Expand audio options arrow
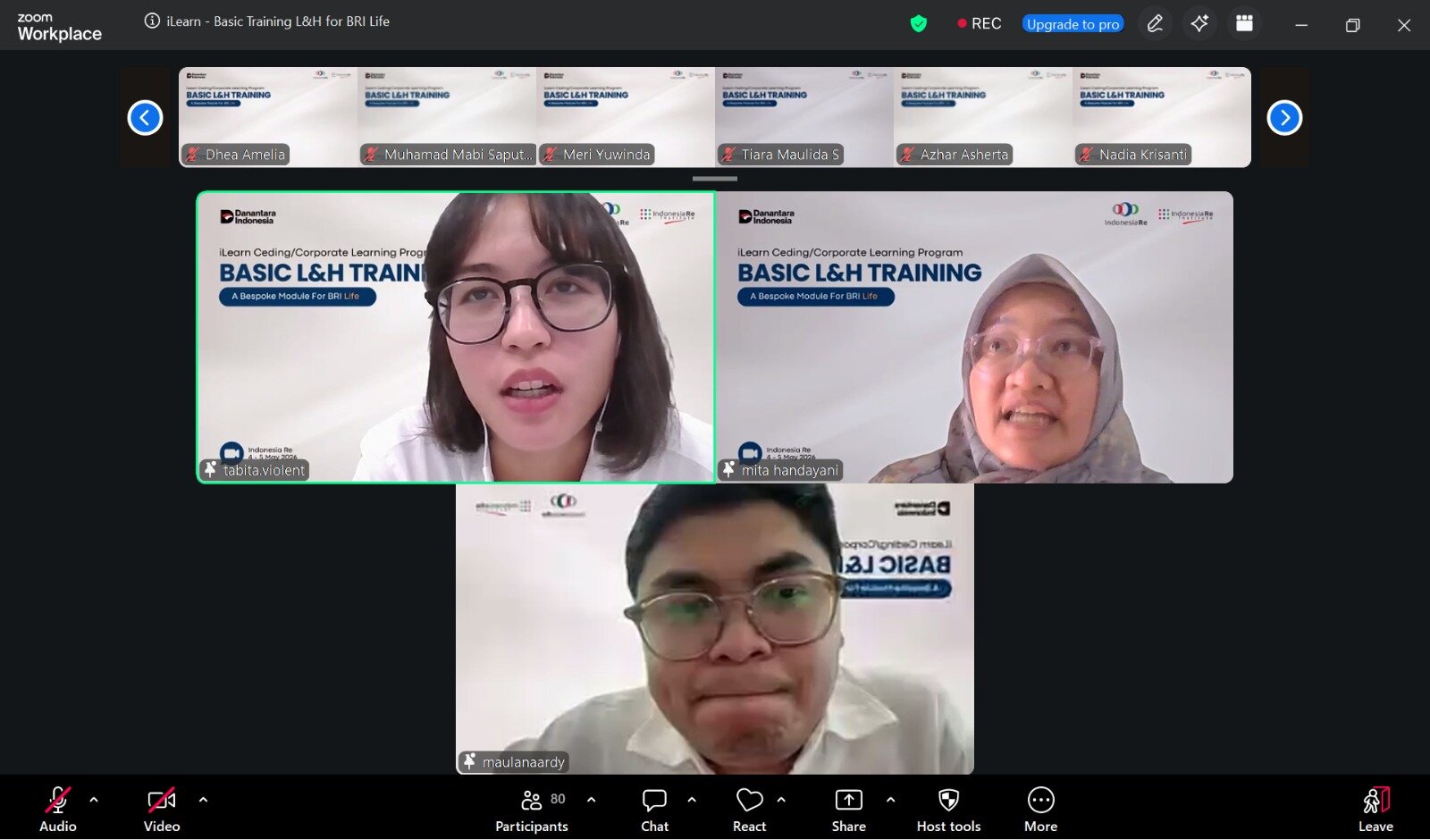Image resolution: width=1430 pixels, height=840 pixels. pyautogui.click(x=94, y=800)
